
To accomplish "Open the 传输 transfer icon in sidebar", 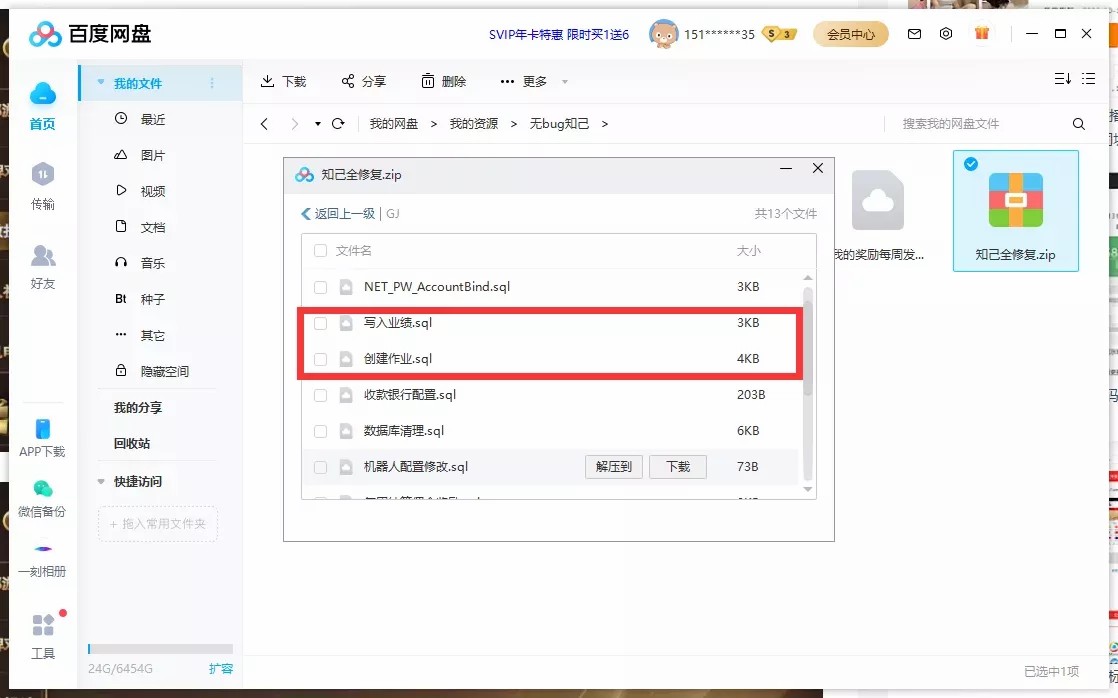I will pos(43,174).
